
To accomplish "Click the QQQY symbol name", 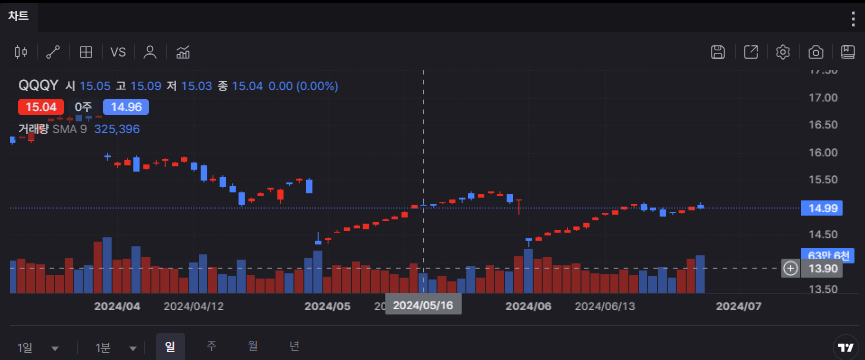I will (x=39, y=85).
